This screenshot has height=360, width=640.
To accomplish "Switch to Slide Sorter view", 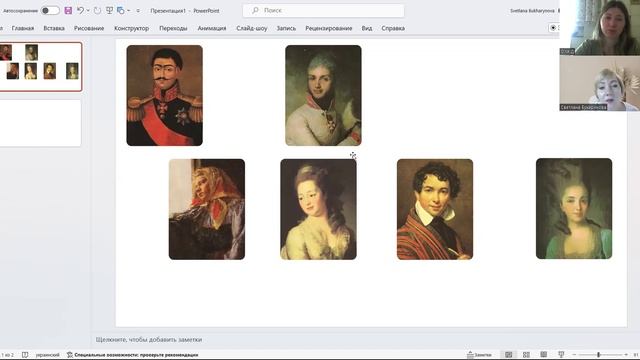I will point(526,355).
